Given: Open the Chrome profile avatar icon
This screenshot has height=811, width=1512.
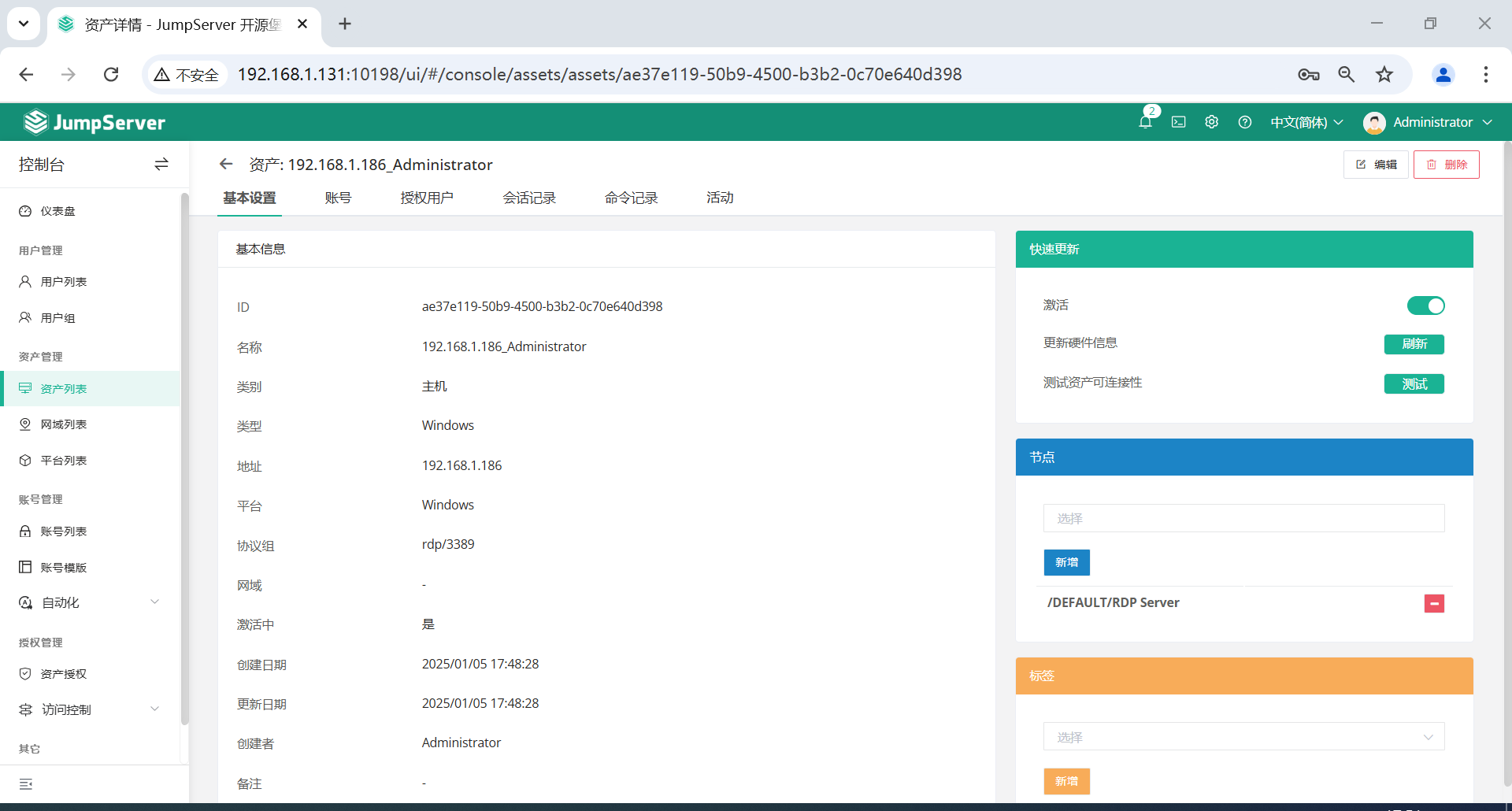Looking at the screenshot, I should point(1443,74).
